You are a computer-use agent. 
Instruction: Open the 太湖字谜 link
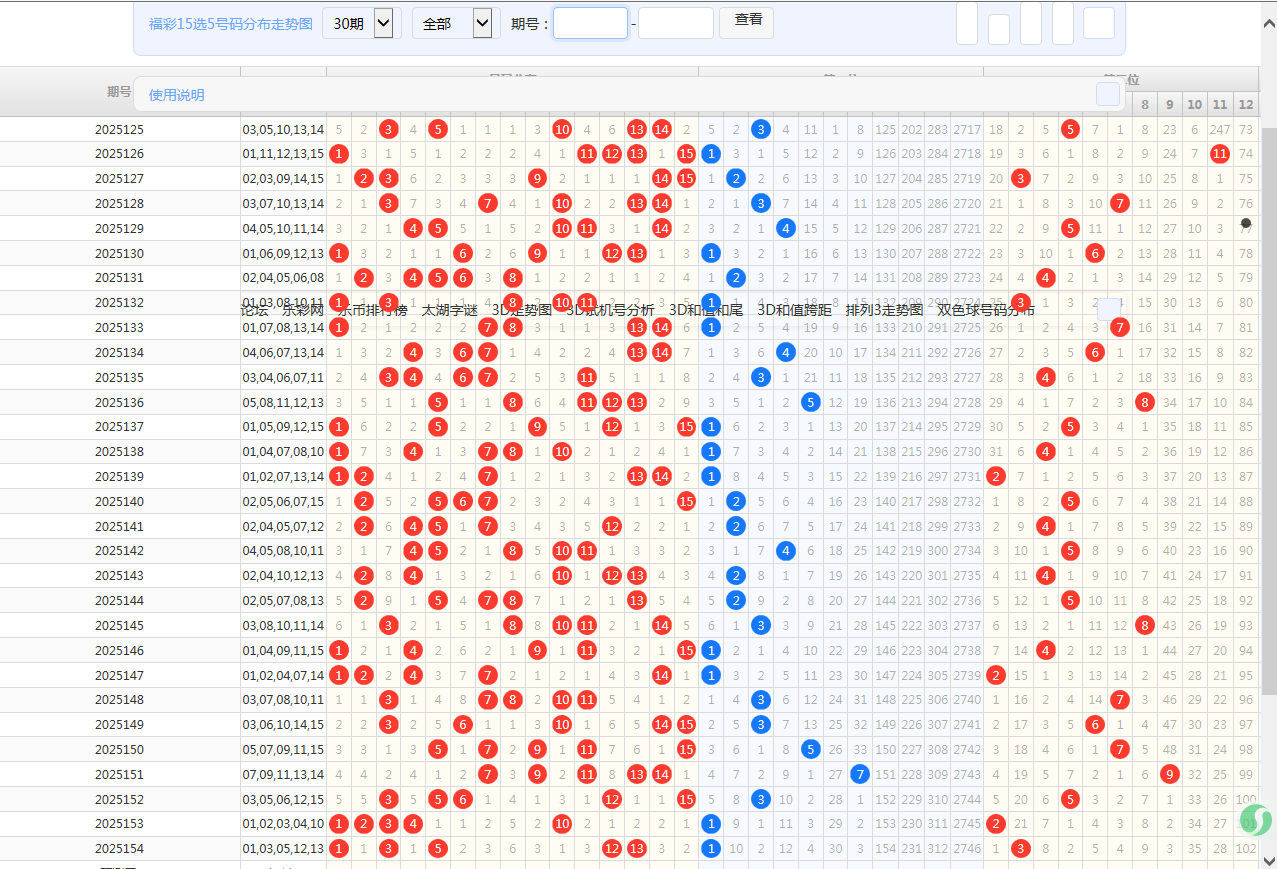449,310
